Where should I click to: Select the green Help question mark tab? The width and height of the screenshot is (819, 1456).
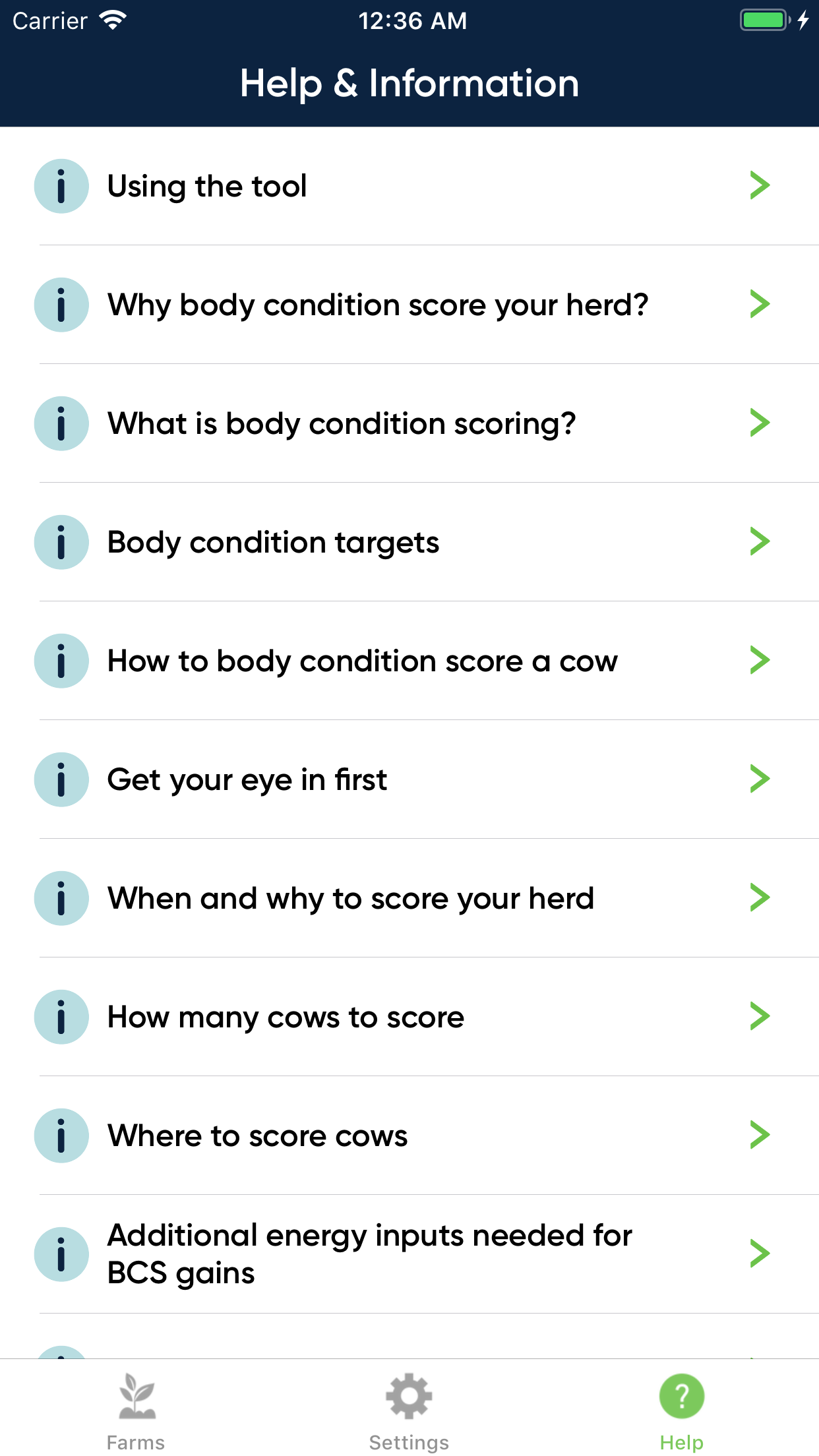pos(681,1411)
